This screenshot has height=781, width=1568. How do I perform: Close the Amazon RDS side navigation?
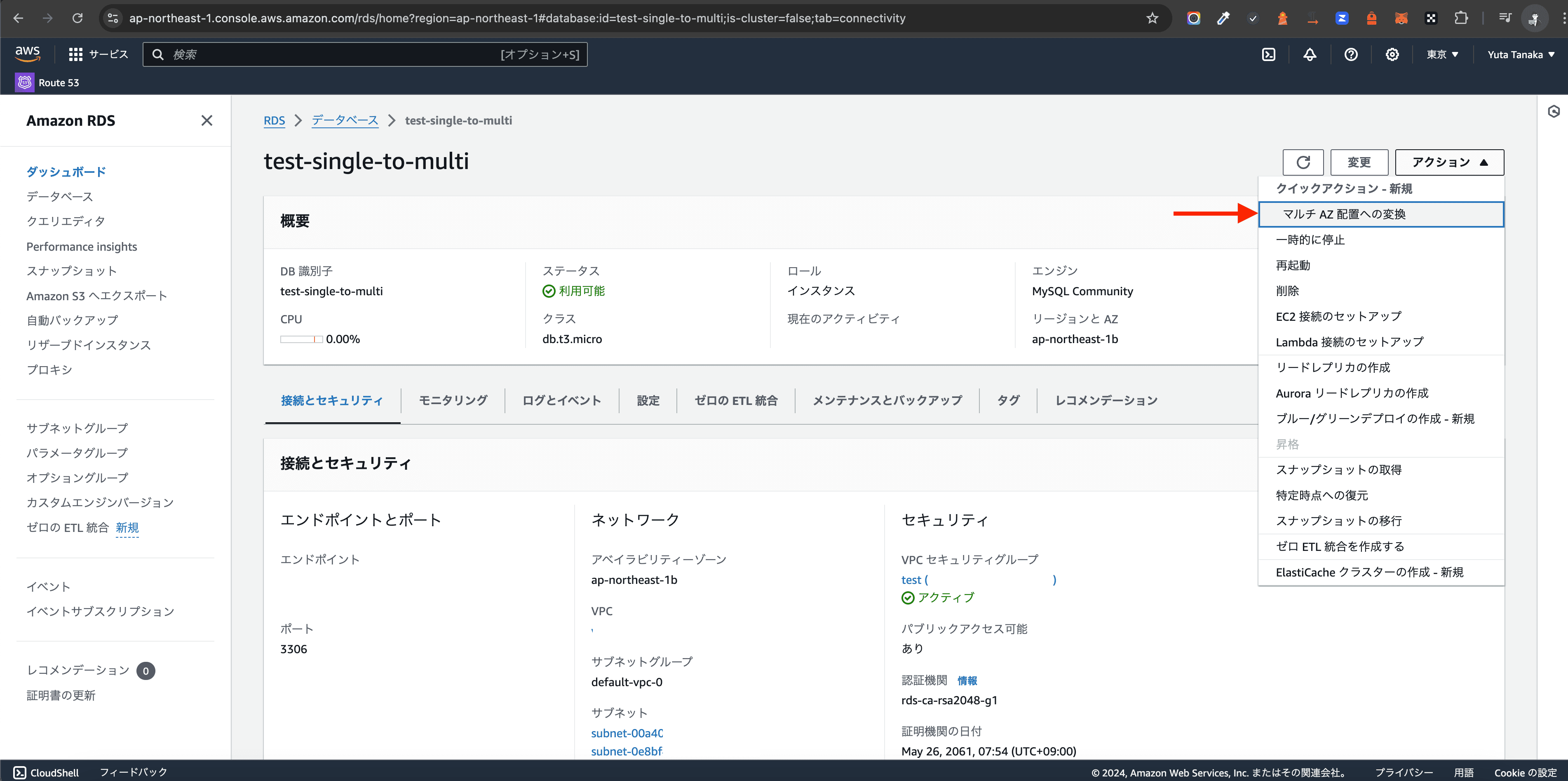207,120
